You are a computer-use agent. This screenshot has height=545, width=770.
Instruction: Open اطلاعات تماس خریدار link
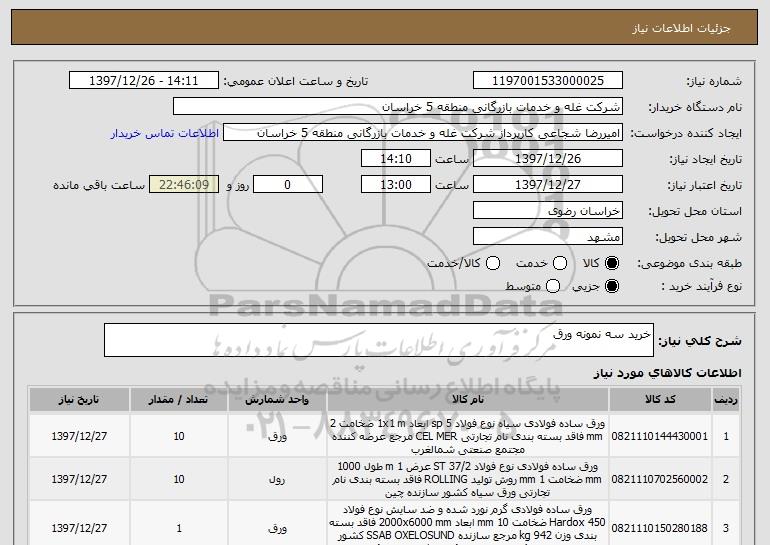(165, 133)
